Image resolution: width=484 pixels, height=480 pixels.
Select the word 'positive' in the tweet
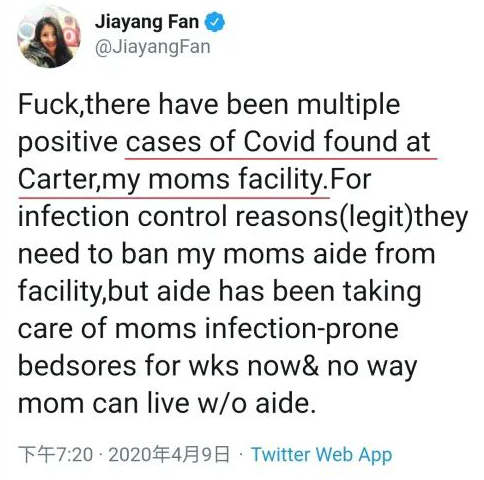(68, 143)
